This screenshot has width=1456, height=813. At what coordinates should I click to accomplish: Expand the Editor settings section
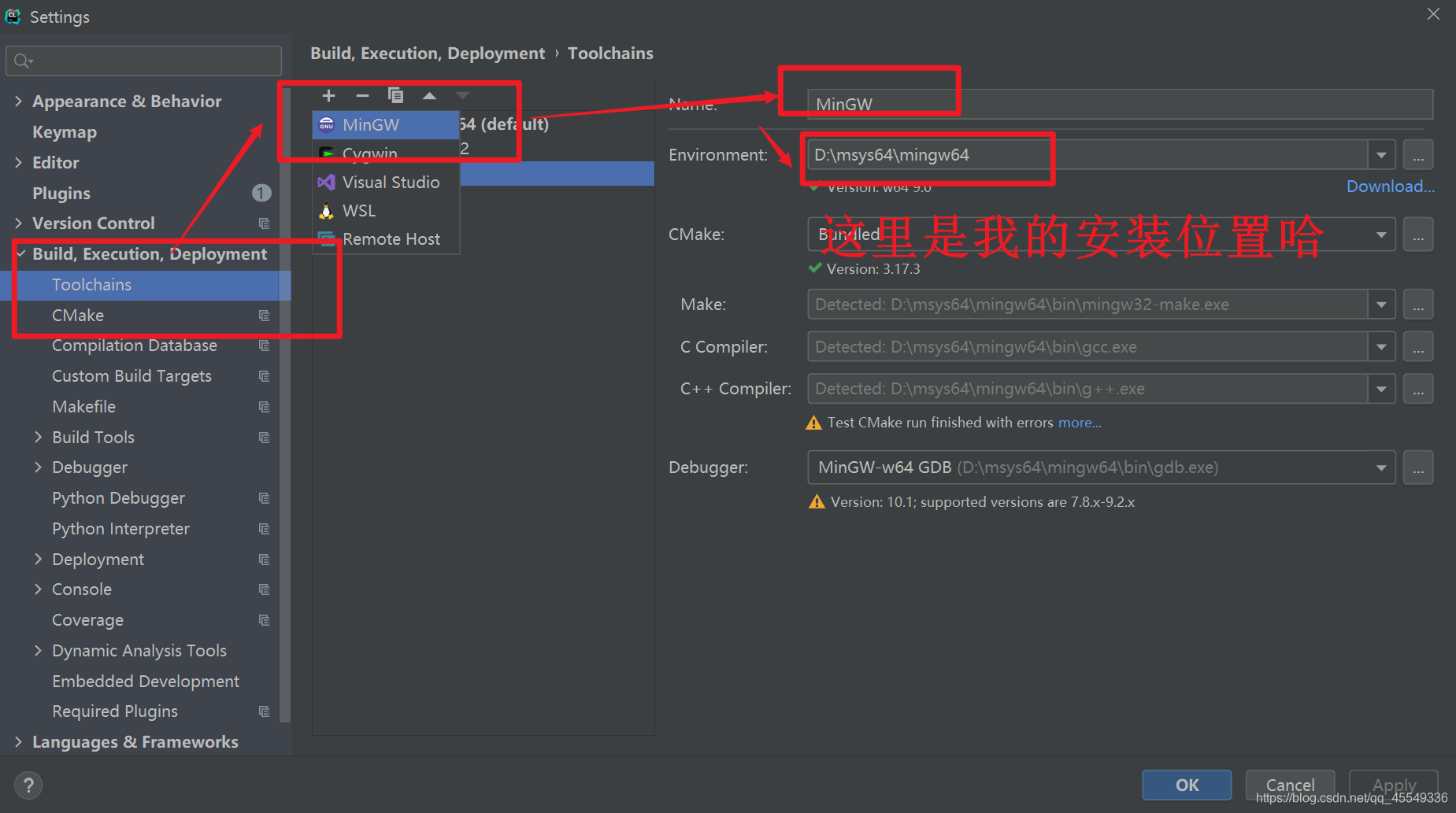pyautogui.click(x=18, y=162)
